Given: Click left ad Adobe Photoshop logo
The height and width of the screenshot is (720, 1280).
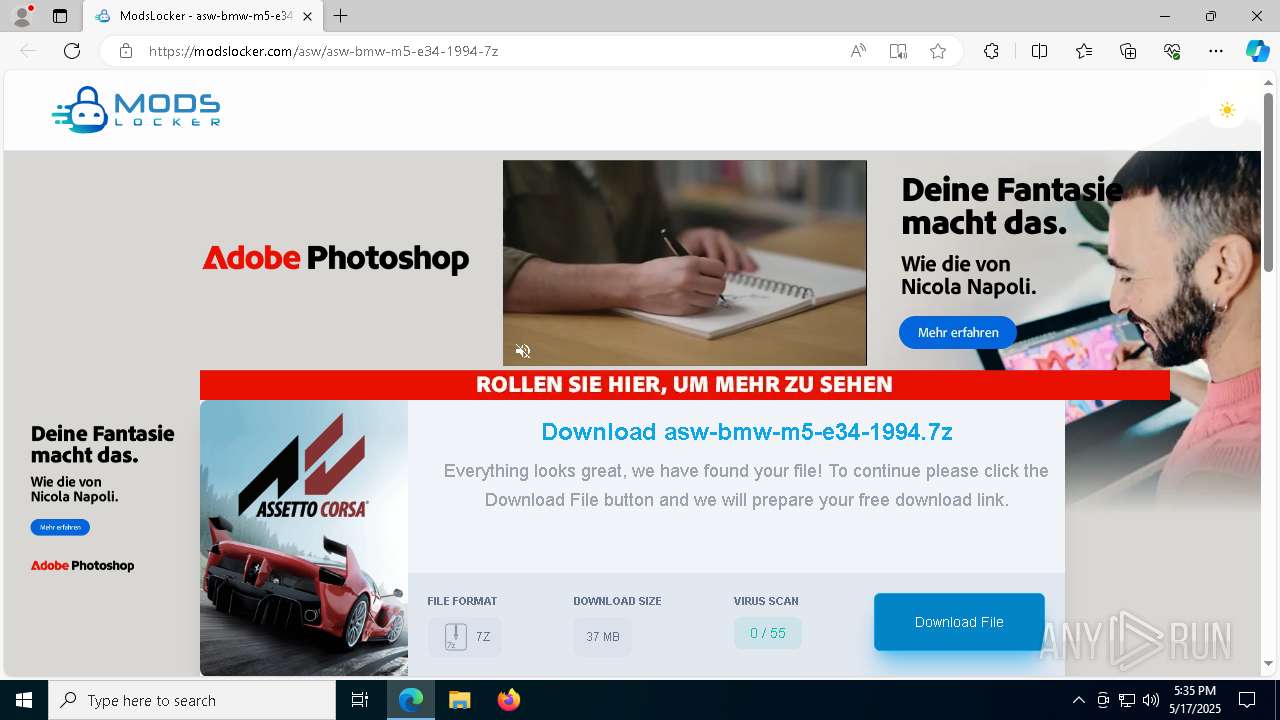Looking at the screenshot, I should click(x=82, y=566).
